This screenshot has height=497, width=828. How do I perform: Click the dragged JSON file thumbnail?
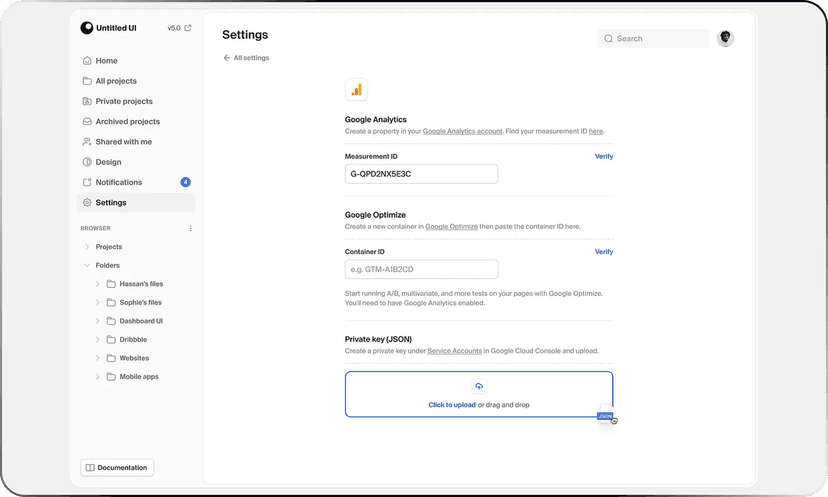click(606, 413)
